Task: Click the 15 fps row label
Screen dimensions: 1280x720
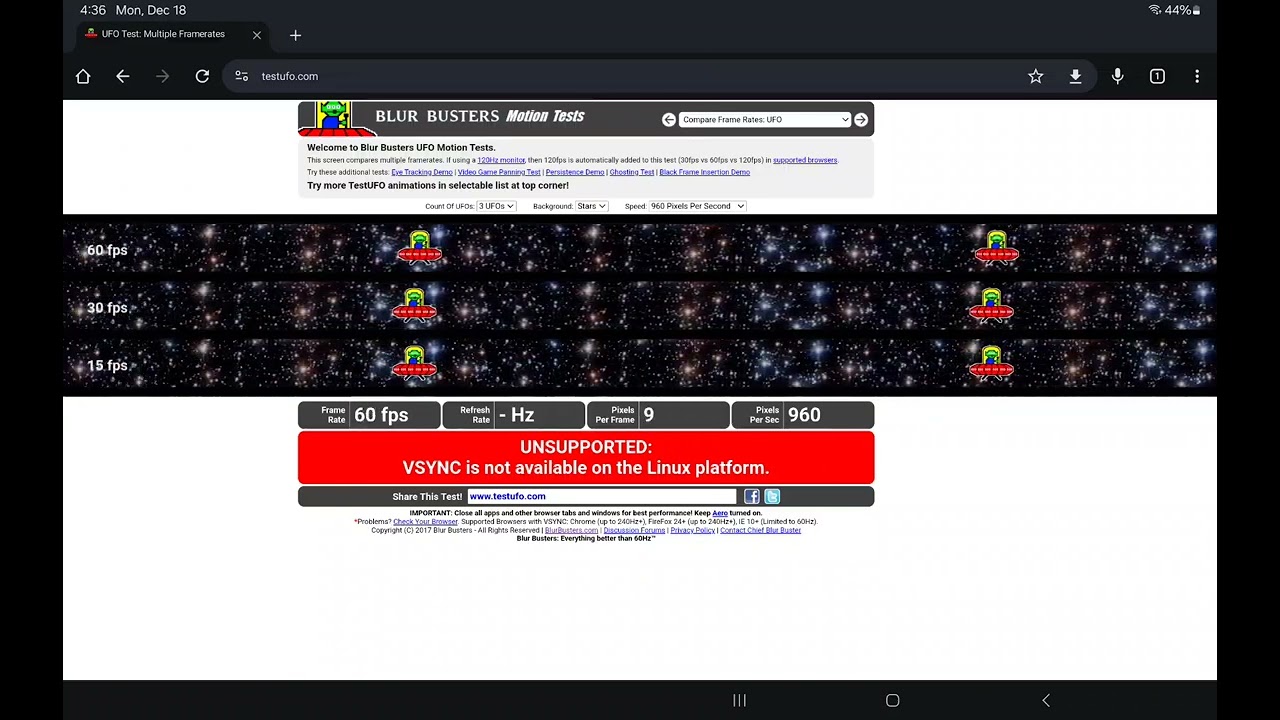Action: 107,366
